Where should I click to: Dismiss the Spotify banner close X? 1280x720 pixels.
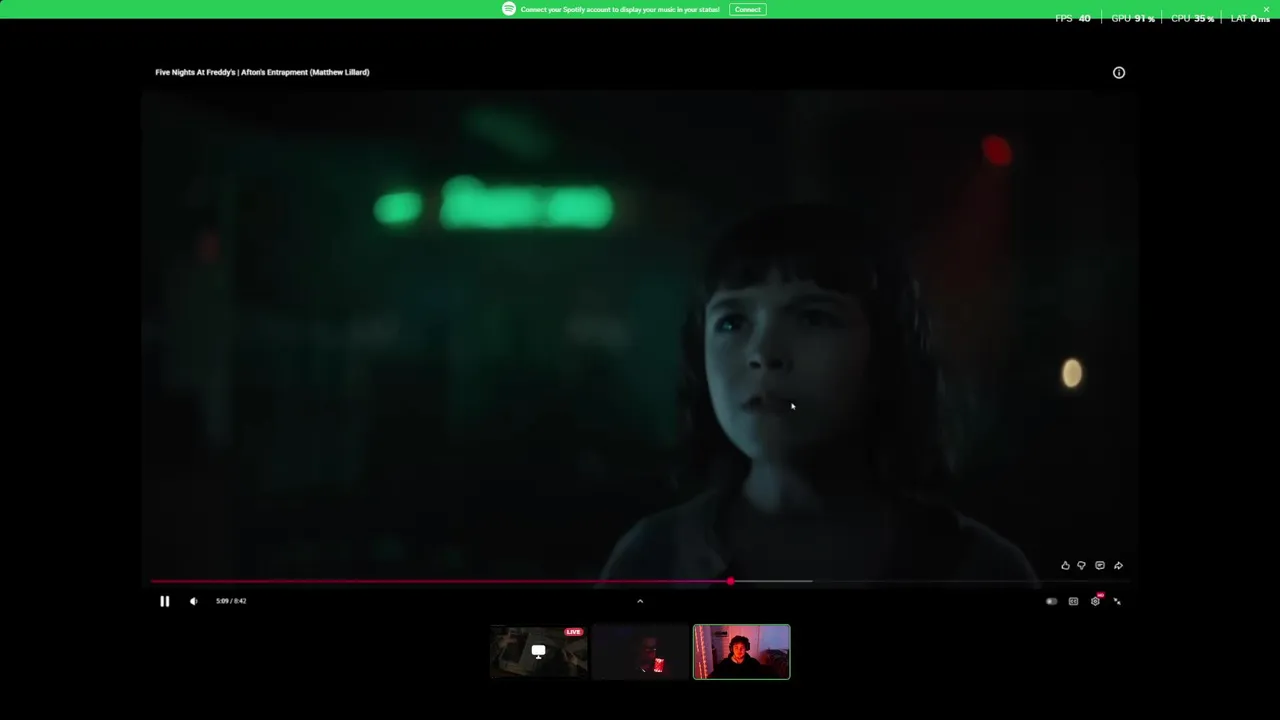[1266, 9]
